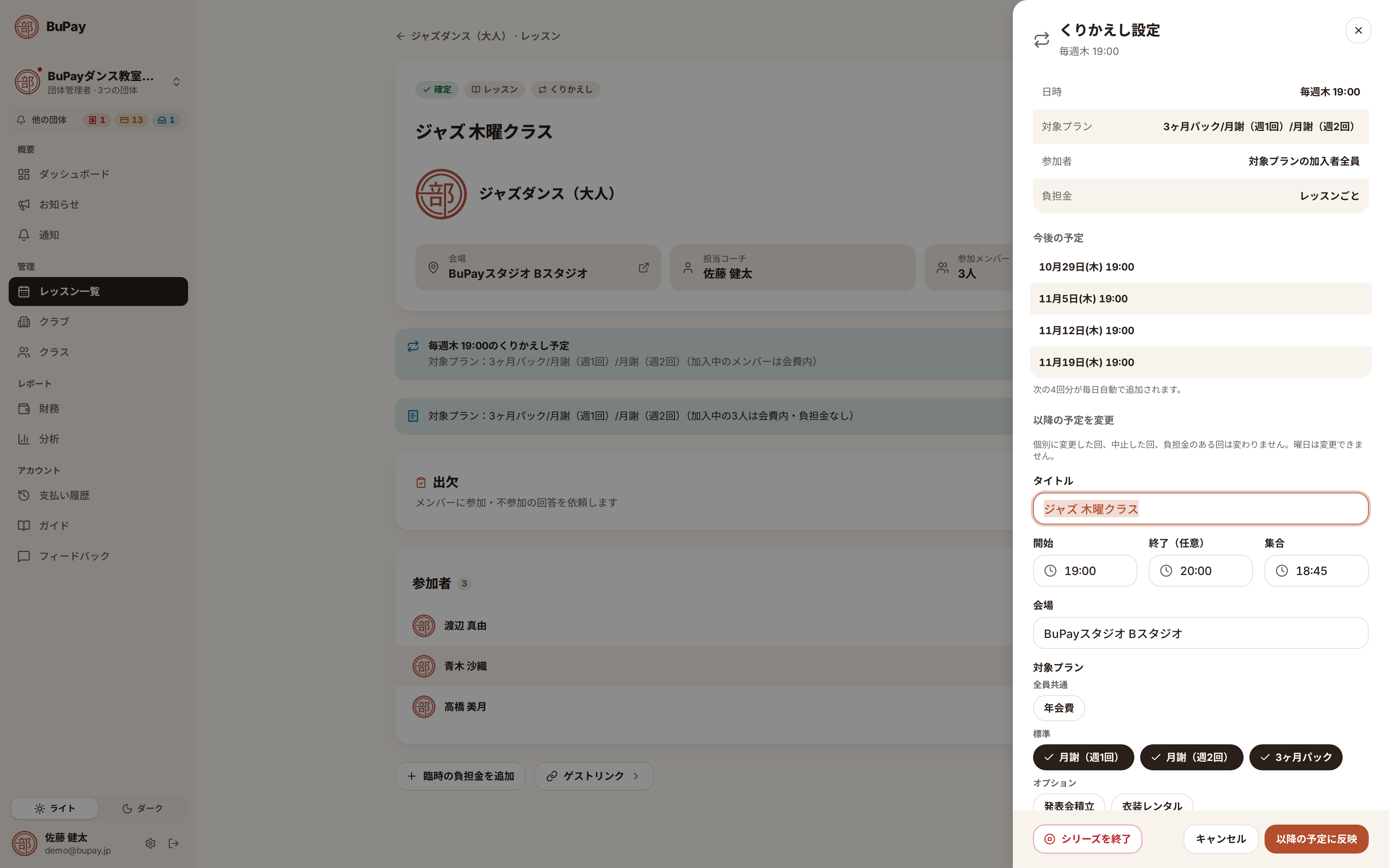Click the logout icon in sidebar footer

pos(173,843)
